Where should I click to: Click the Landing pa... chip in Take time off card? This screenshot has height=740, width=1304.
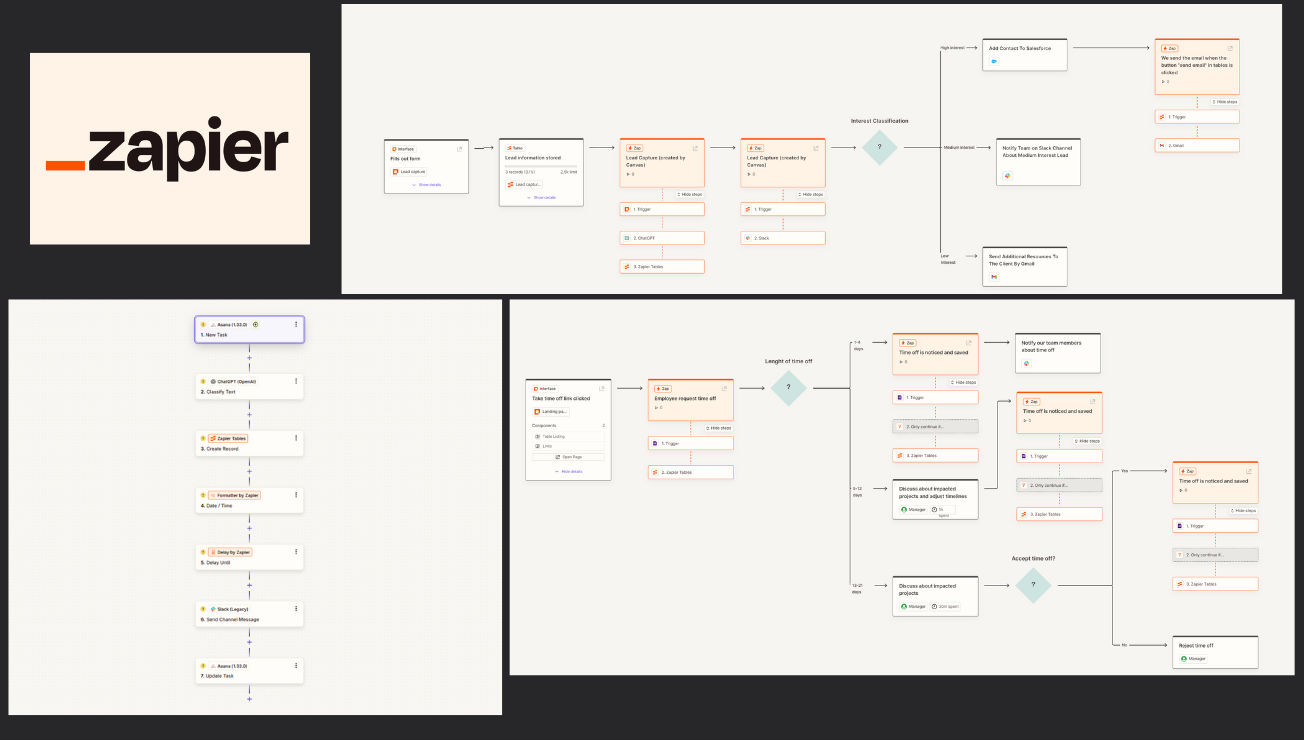tap(552, 411)
